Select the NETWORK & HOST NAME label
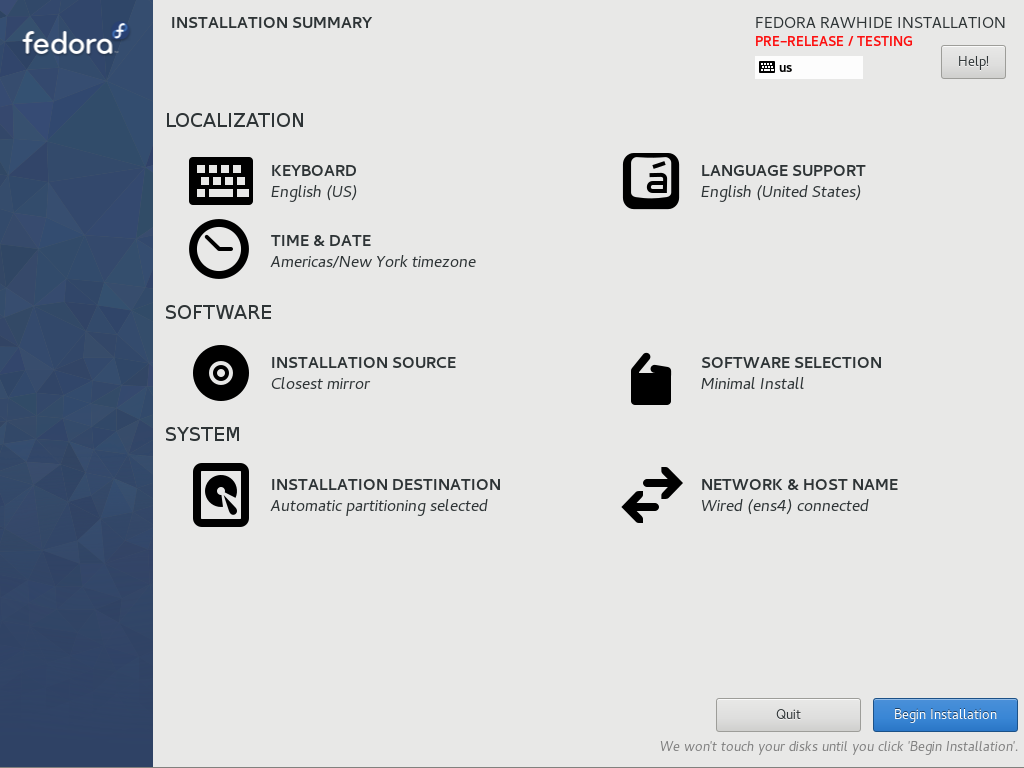This screenshot has height=768, width=1024. (x=799, y=485)
